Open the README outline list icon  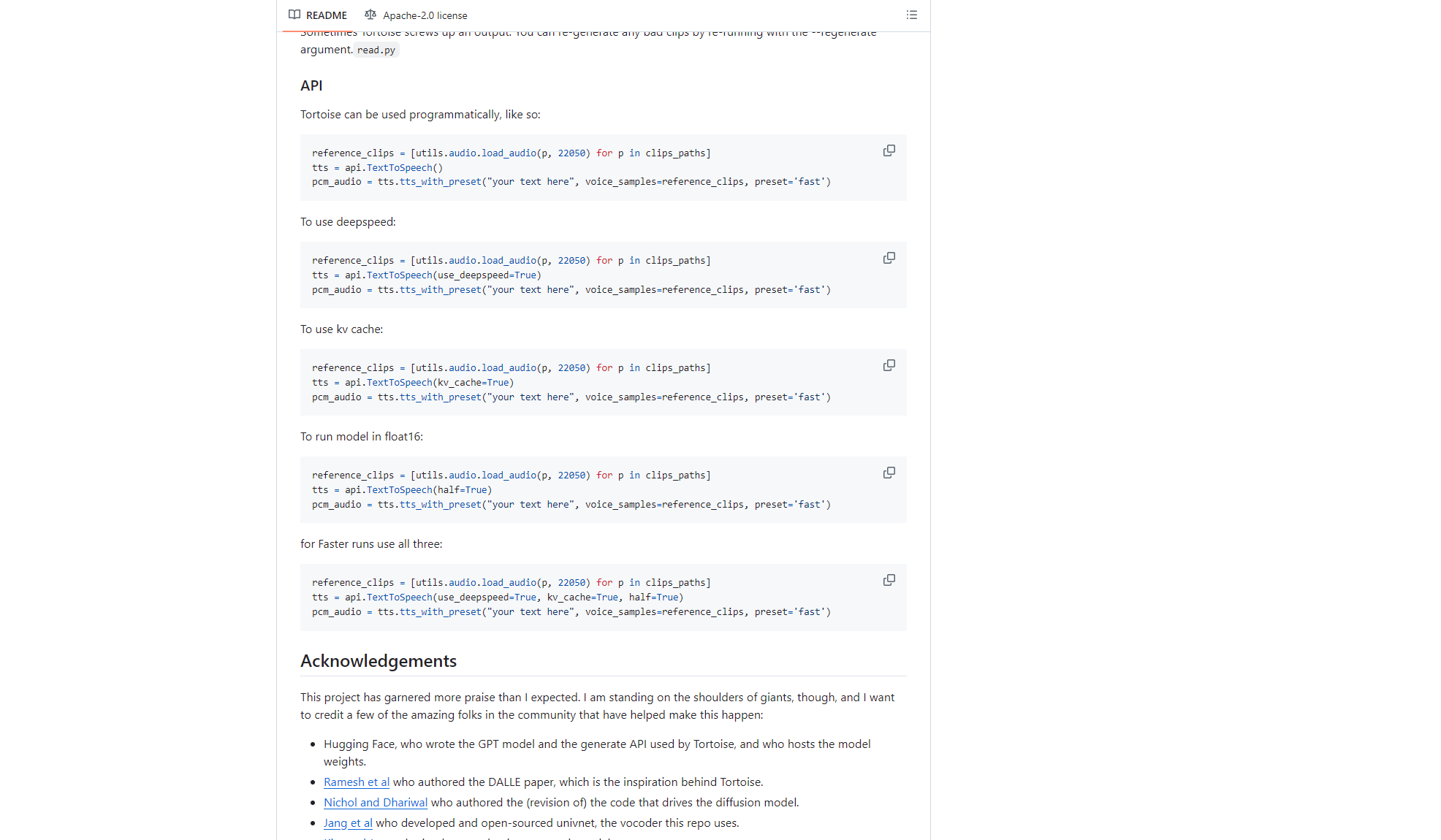[911, 15]
